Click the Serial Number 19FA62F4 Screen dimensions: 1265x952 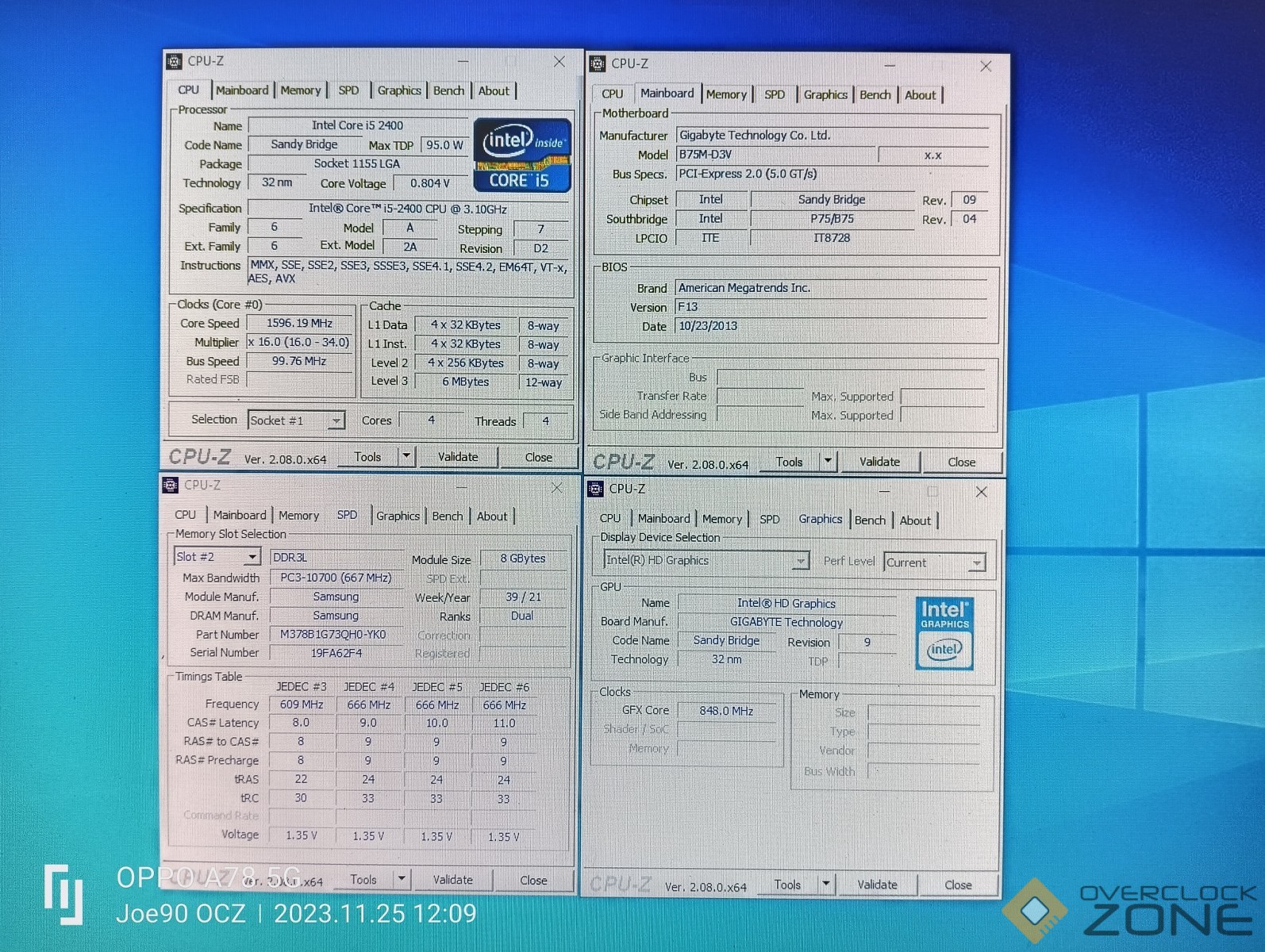click(x=336, y=653)
